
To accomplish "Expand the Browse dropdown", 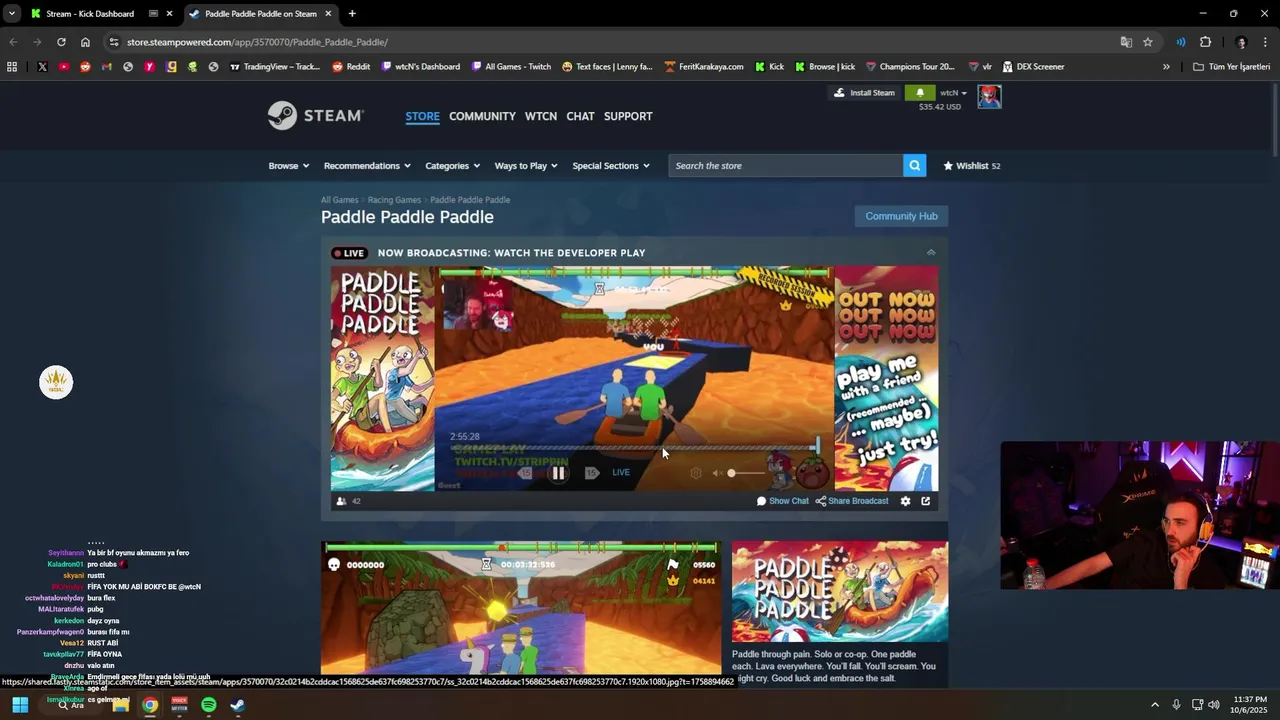I will (x=288, y=166).
